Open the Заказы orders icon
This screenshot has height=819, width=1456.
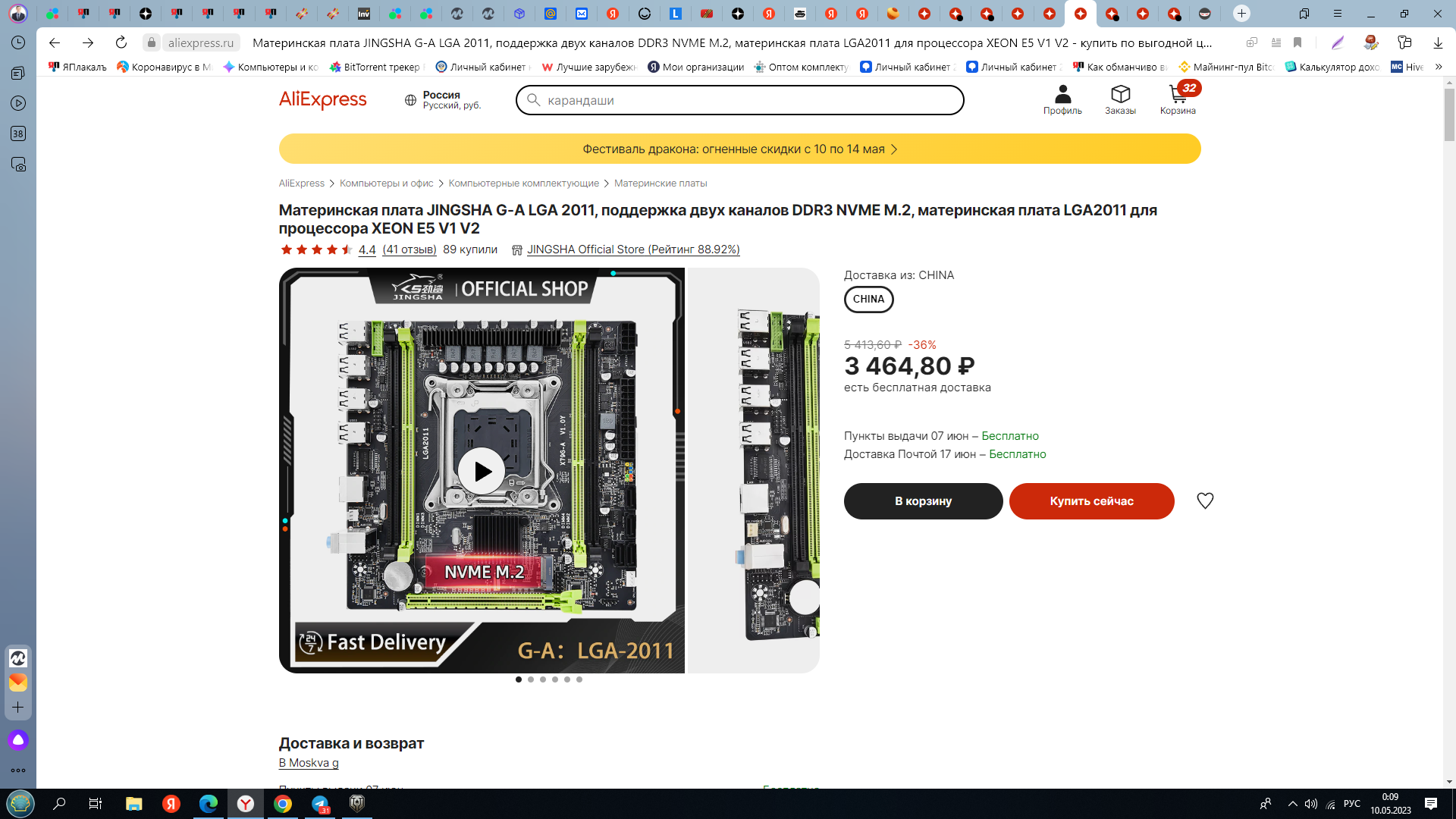pyautogui.click(x=1120, y=100)
